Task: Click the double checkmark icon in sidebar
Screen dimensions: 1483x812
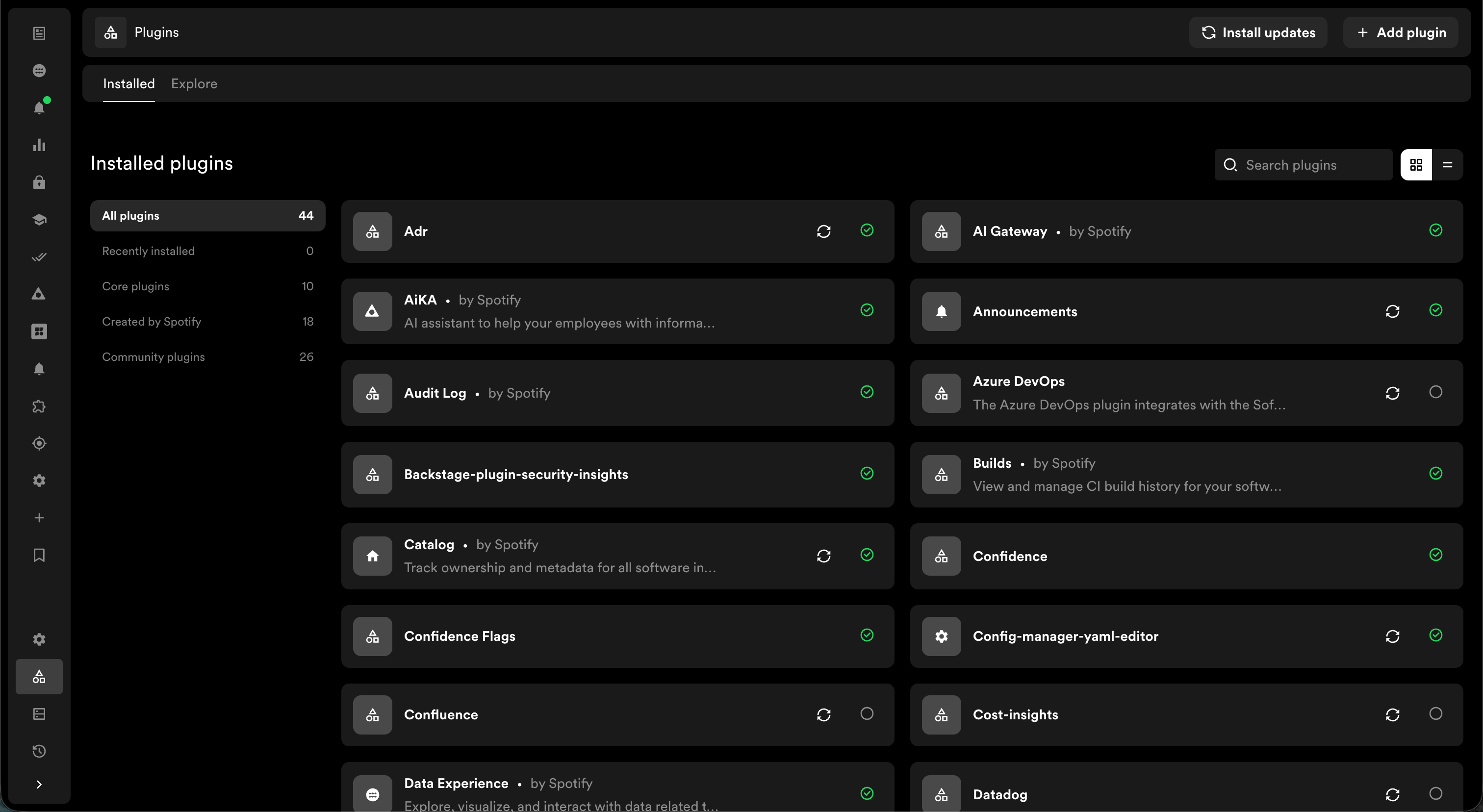Action: [39, 257]
